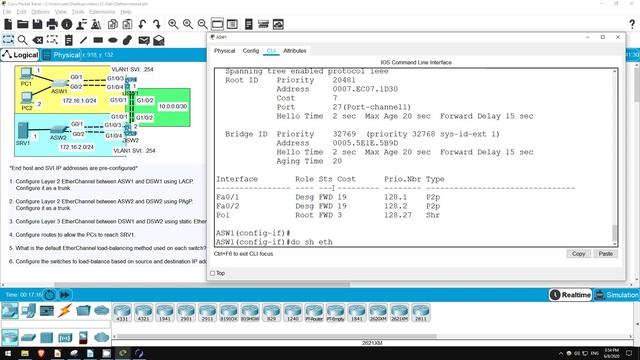Print the workspace with printer icon
640x360 pixels.
pyautogui.click(x=52, y=24)
